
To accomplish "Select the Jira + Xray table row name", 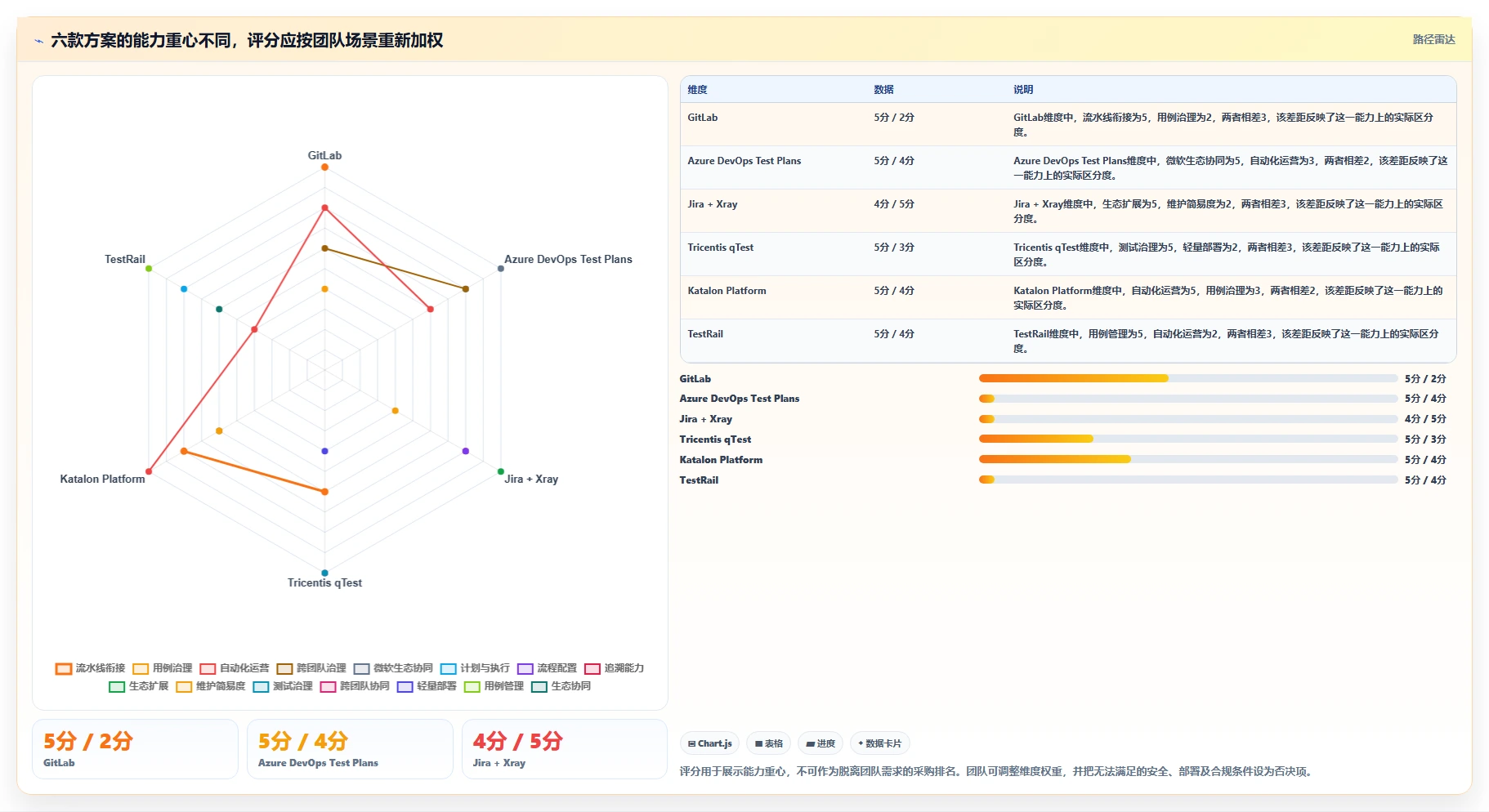I will pos(713,204).
